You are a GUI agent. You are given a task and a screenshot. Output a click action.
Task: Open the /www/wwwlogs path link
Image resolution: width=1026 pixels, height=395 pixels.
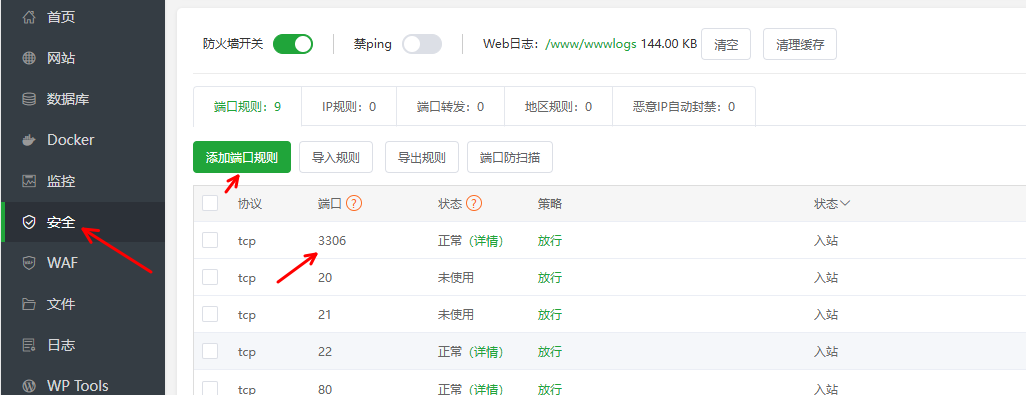tap(591, 44)
